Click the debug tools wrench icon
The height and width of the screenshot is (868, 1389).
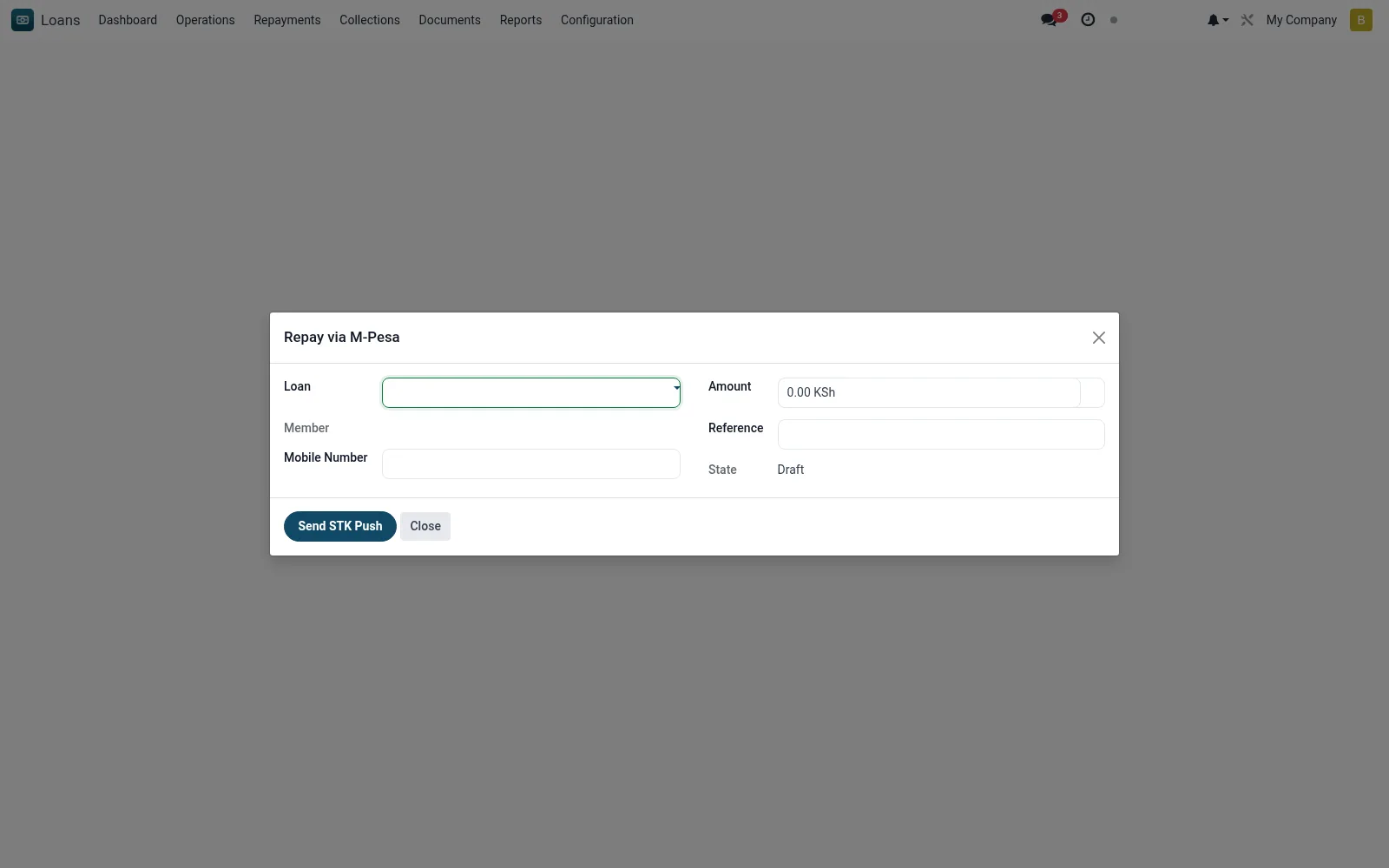click(1247, 20)
